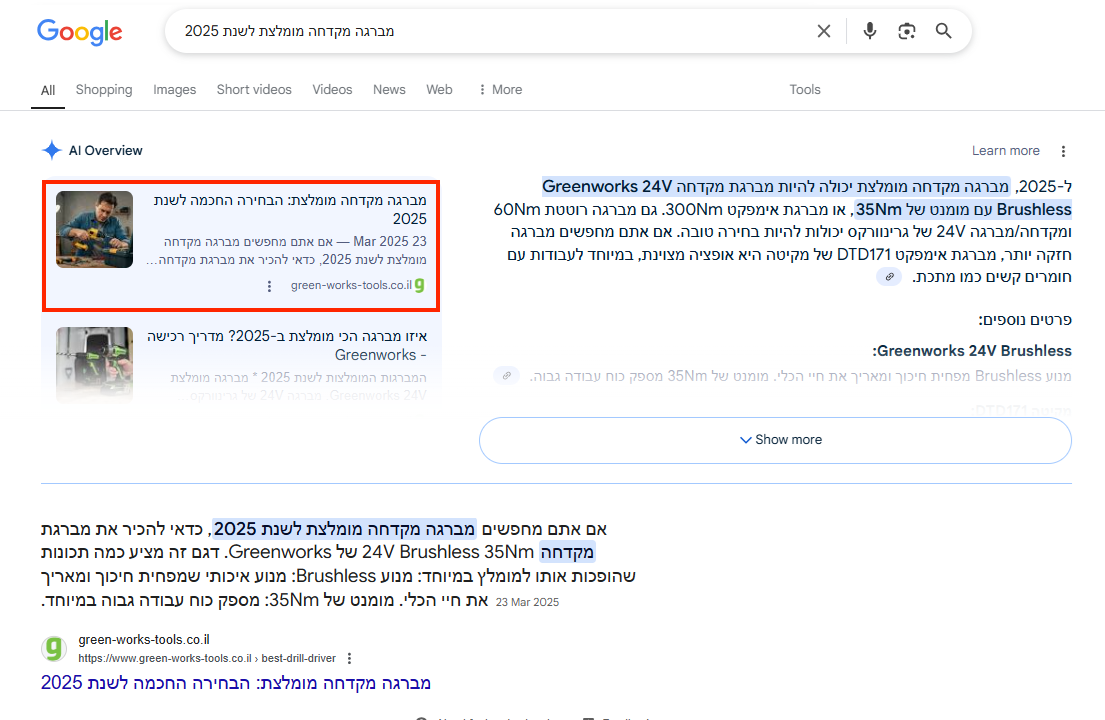Switch to the Images tab
1105x720 pixels.
[x=175, y=89]
